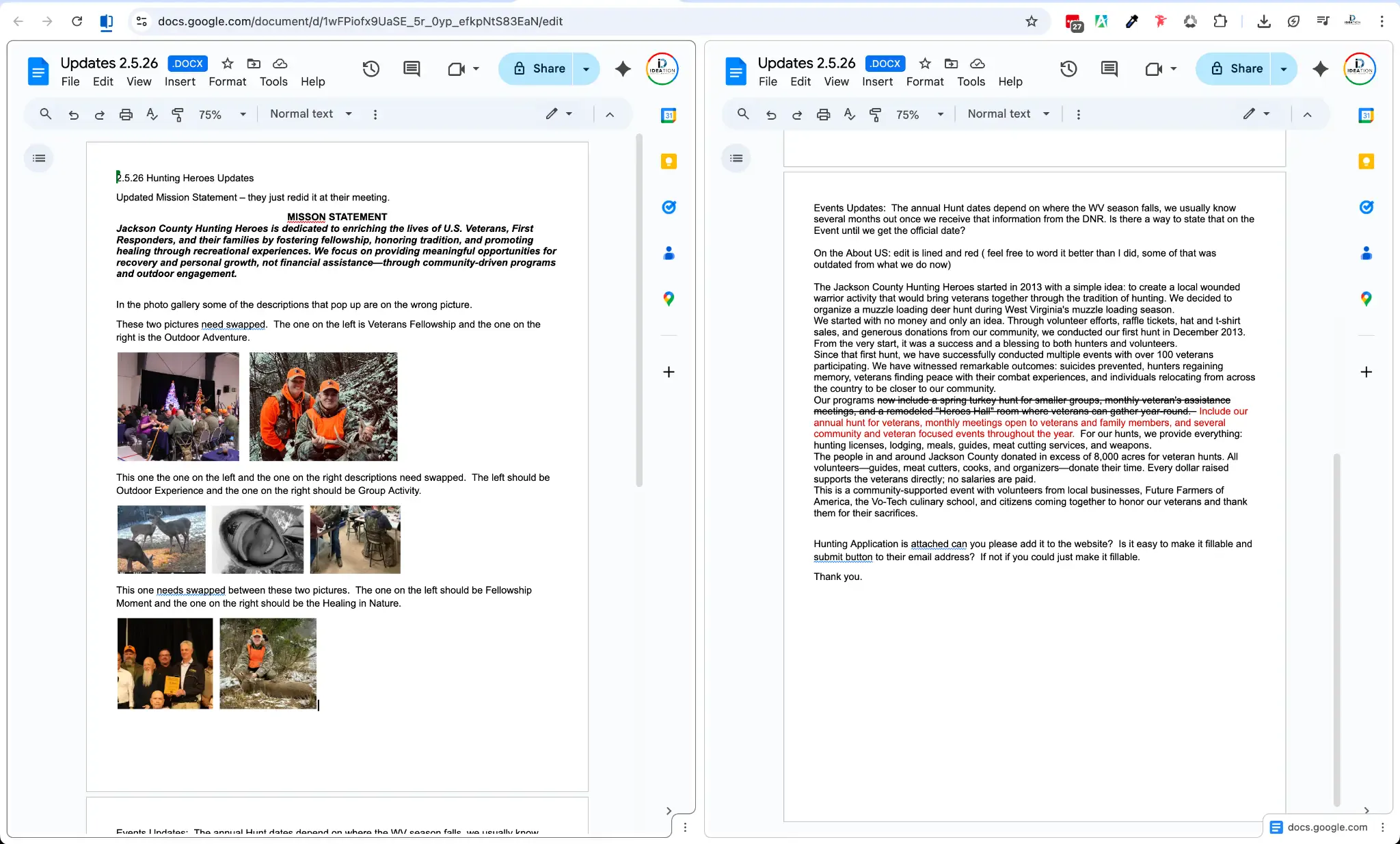Image resolution: width=1400 pixels, height=844 pixels.
Task: Open Contacts side panel in left window
Action: (x=669, y=253)
